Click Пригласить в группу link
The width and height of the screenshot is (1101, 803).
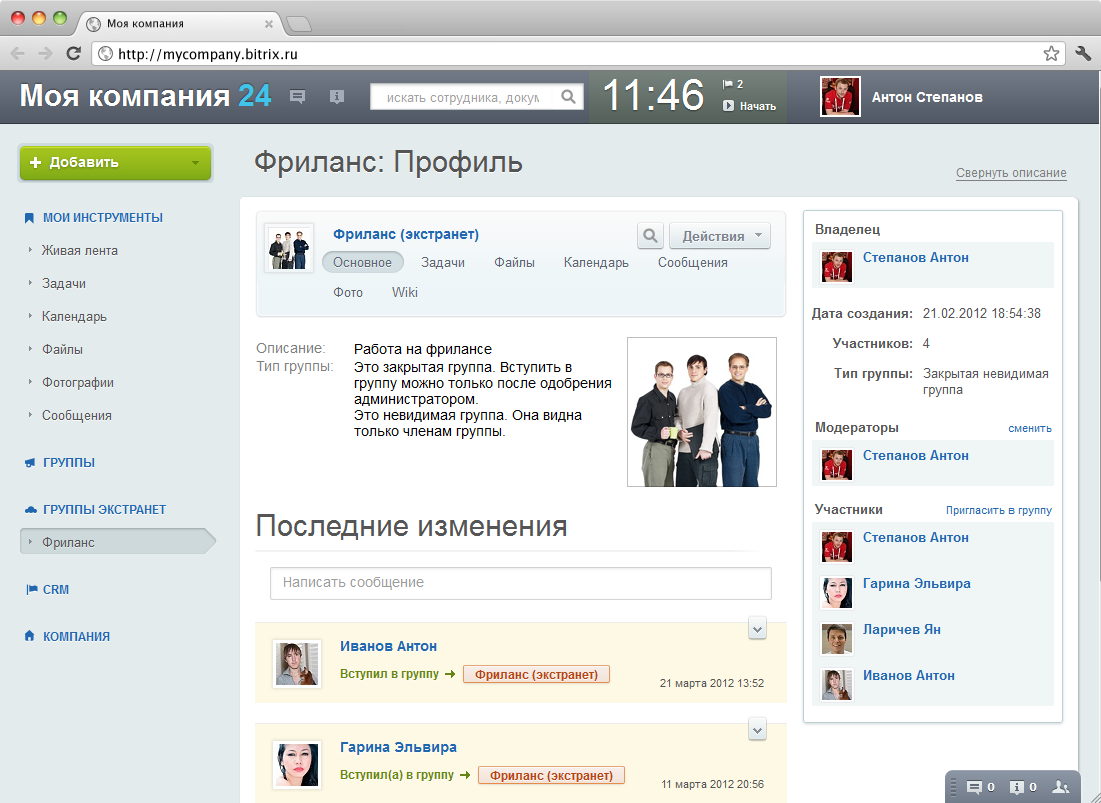point(998,510)
